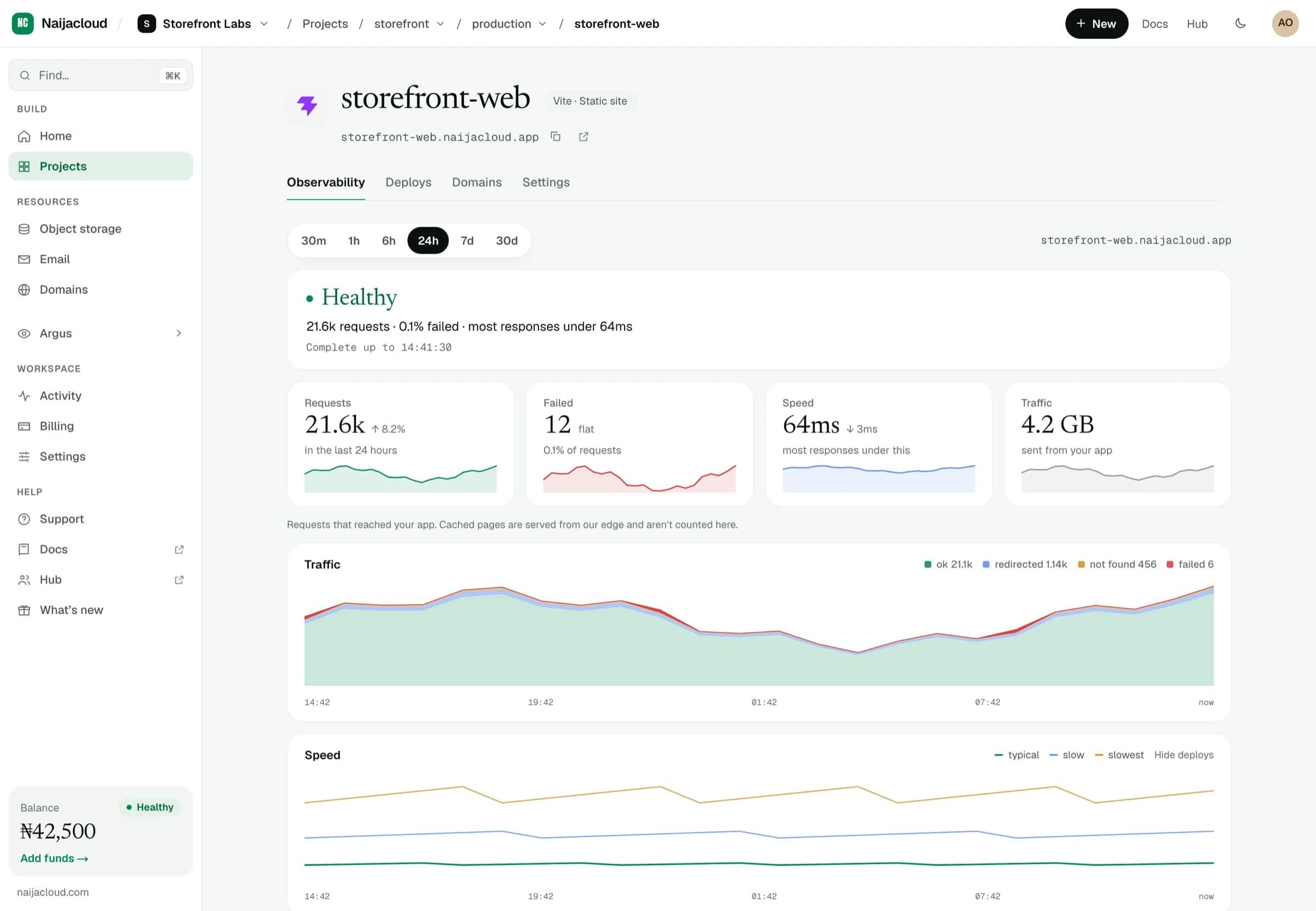
Task: Copy the storefront-web.naijacloud.app URL
Action: click(x=555, y=137)
